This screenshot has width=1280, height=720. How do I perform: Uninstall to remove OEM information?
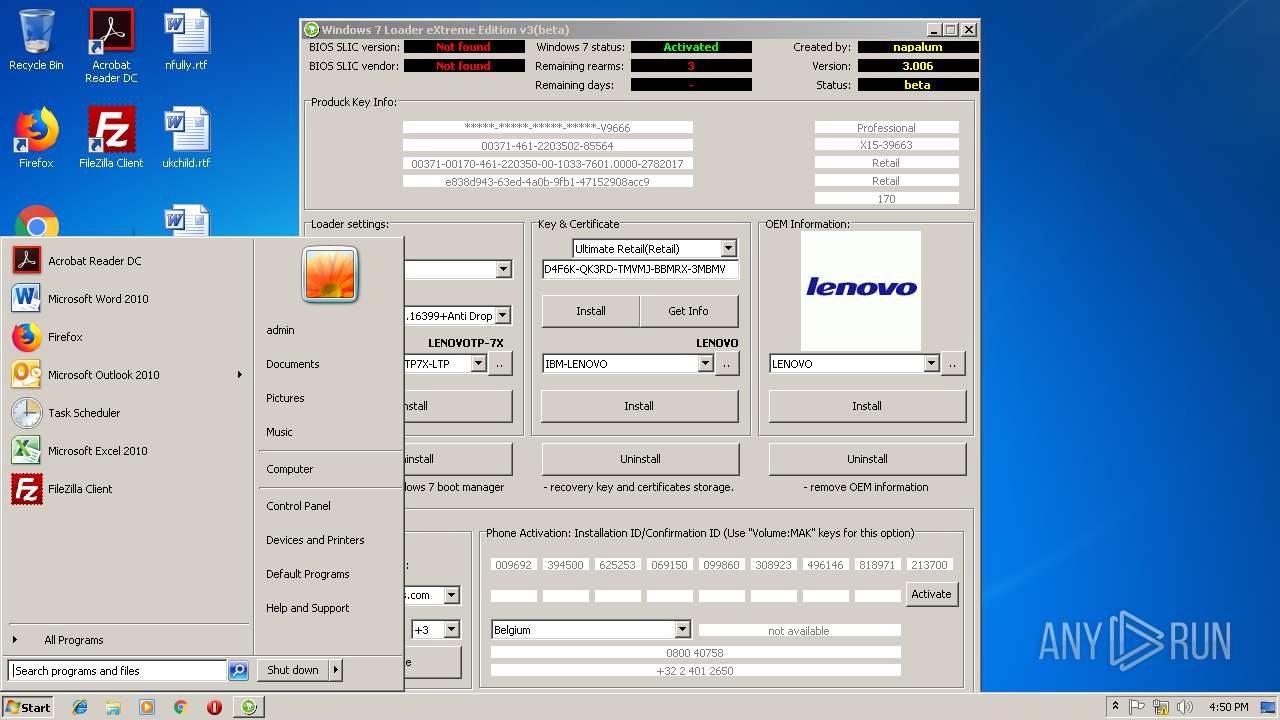pyautogui.click(x=867, y=459)
